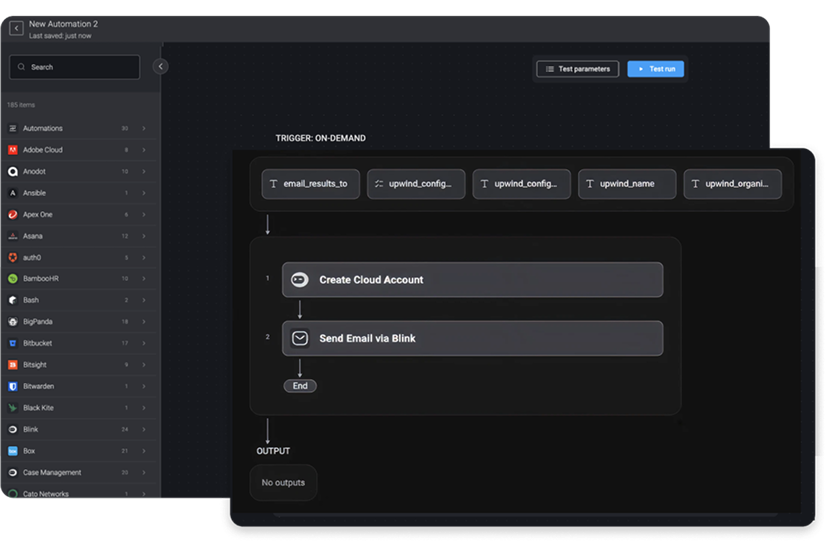Click the Asana icon
This screenshot has height=558, width=828.
13,236
